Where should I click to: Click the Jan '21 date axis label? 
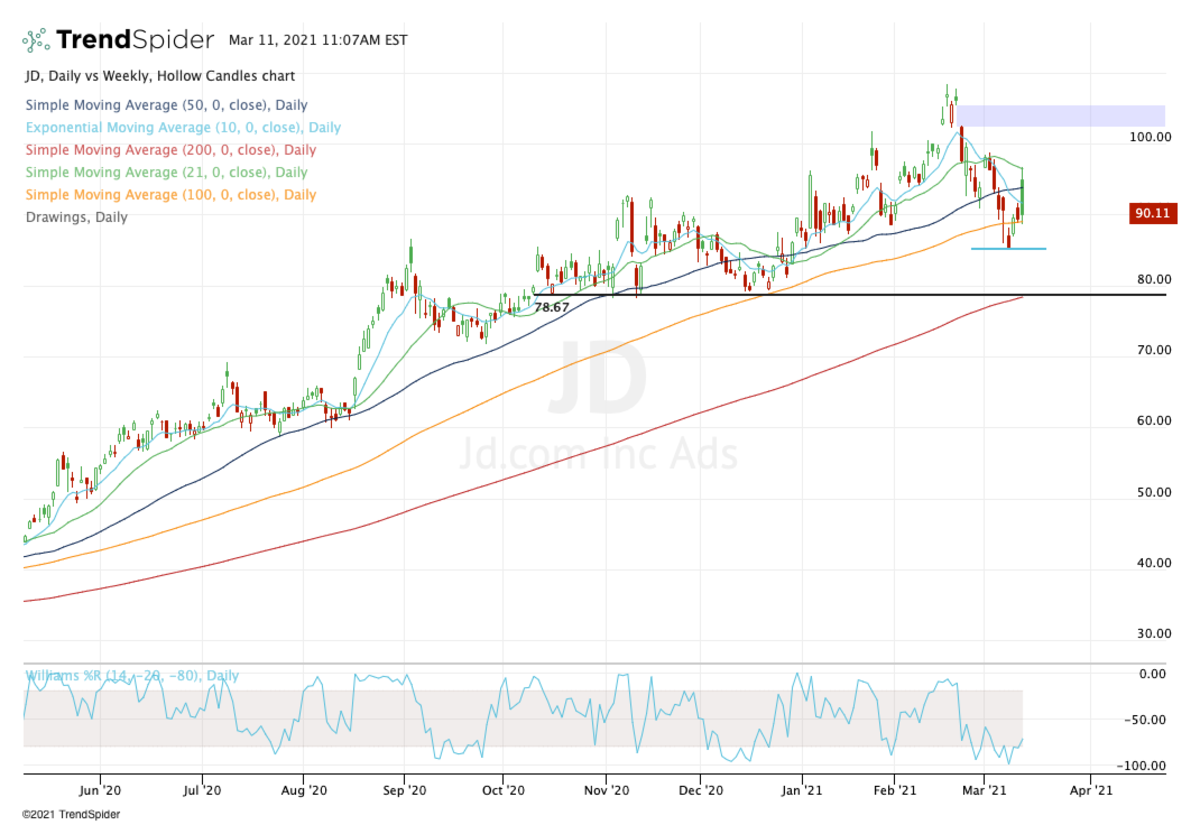[802, 789]
